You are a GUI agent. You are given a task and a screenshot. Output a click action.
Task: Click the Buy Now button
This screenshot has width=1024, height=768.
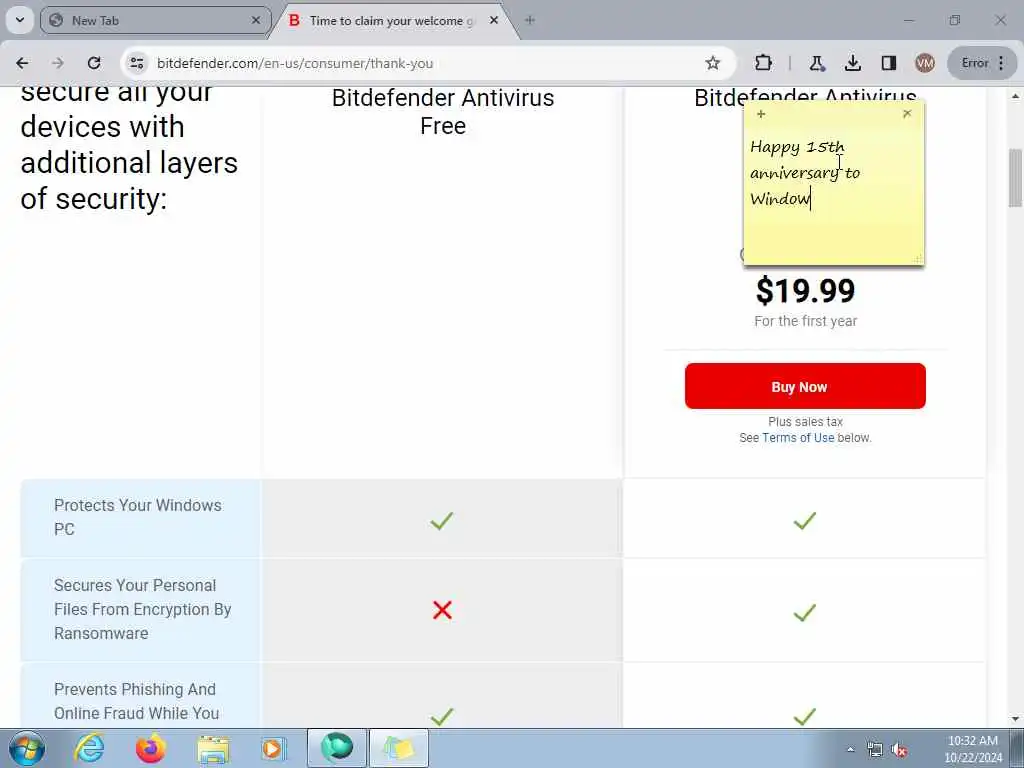(805, 386)
